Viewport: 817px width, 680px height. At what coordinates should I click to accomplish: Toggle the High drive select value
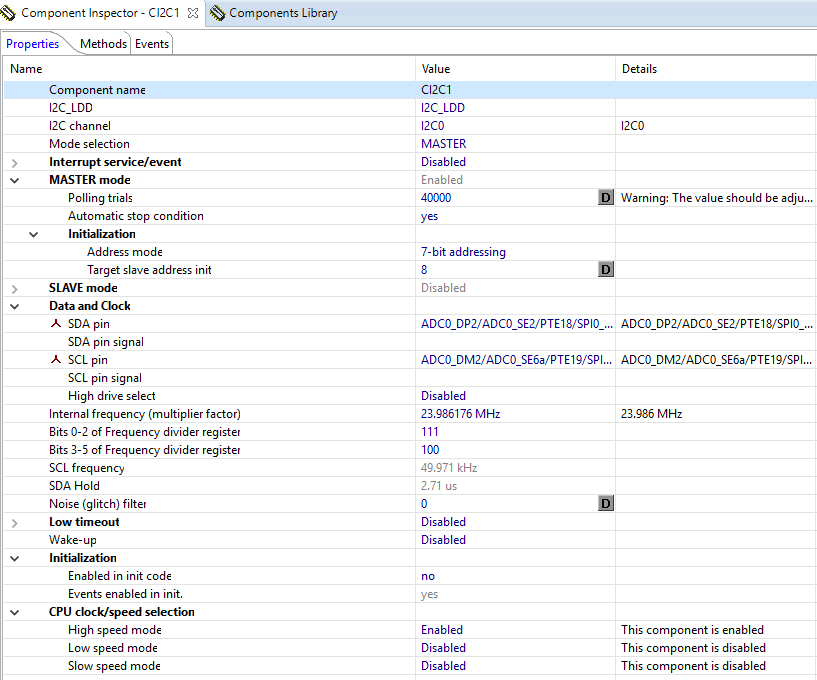click(443, 396)
